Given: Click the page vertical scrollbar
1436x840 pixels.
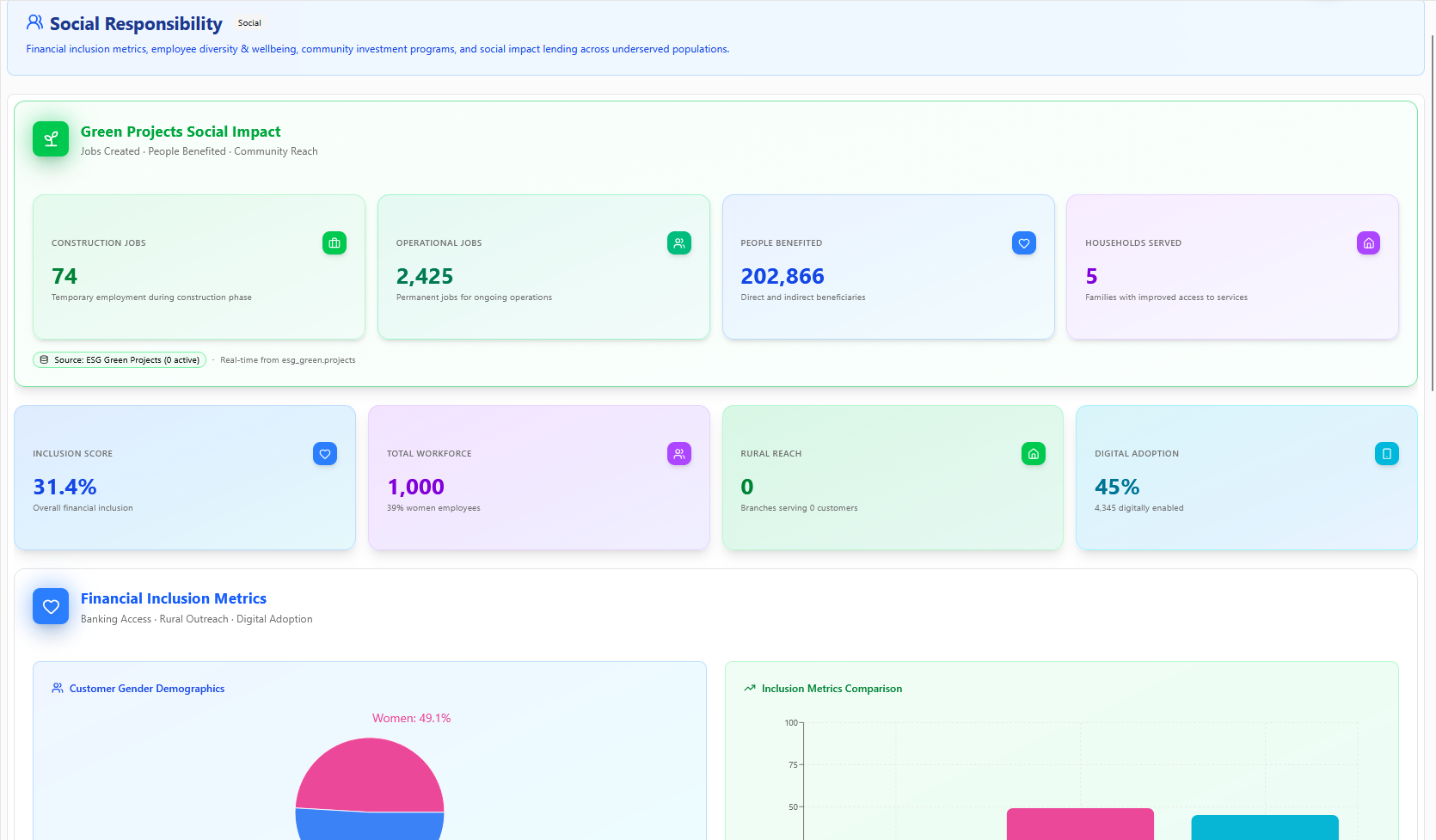Looking at the screenshot, I should (1431, 215).
